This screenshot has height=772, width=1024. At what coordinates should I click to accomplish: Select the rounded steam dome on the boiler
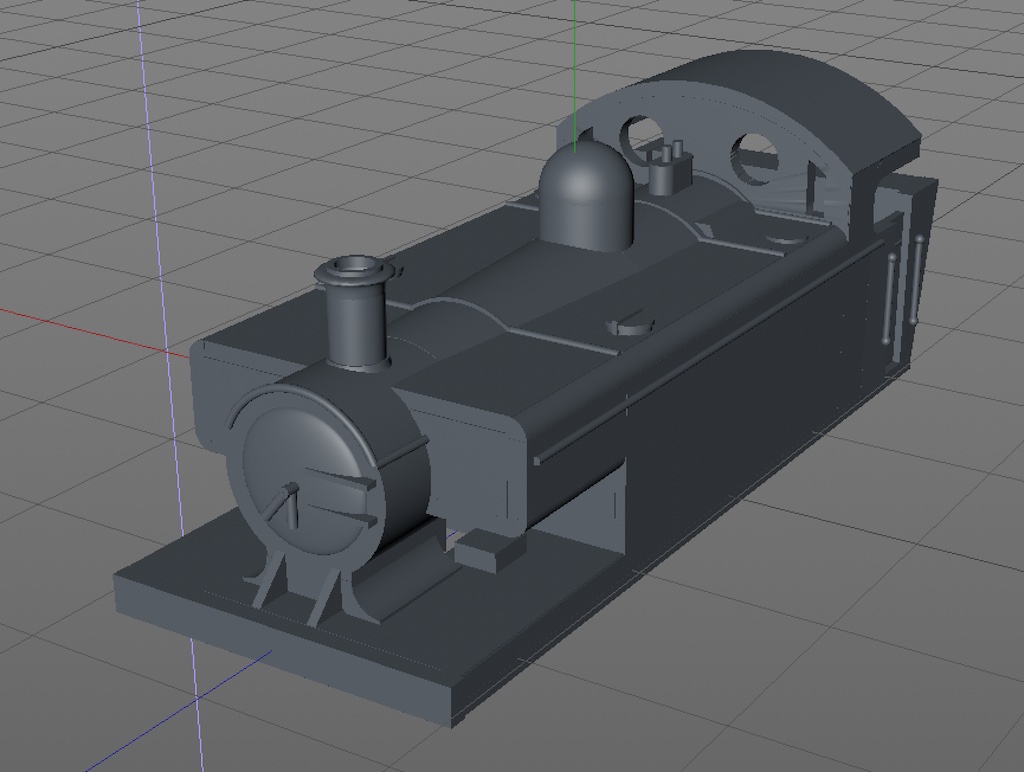click(x=586, y=196)
